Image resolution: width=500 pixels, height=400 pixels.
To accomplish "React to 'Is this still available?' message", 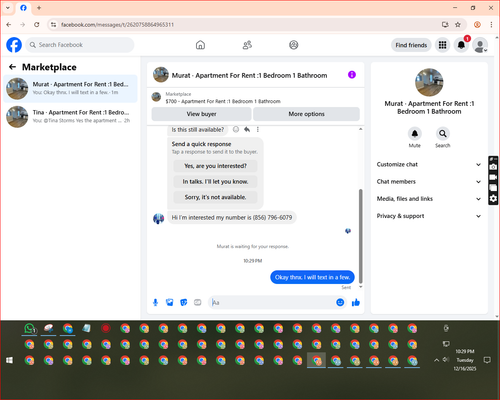I will 236,129.
